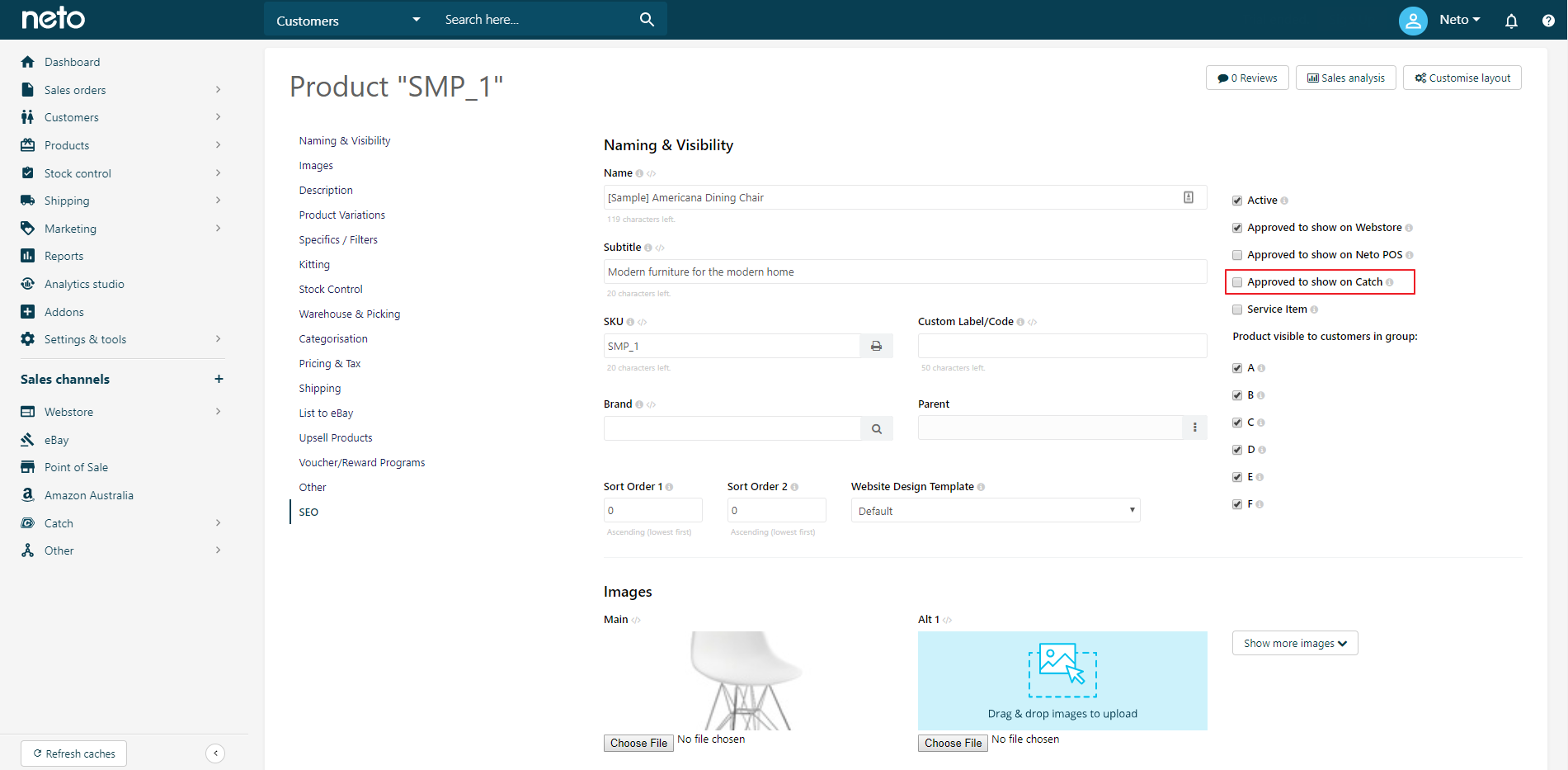Screen dimensions: 1568x770
Task: Toggle customer group A checkbox
Action: click(x=1237, y=368)
